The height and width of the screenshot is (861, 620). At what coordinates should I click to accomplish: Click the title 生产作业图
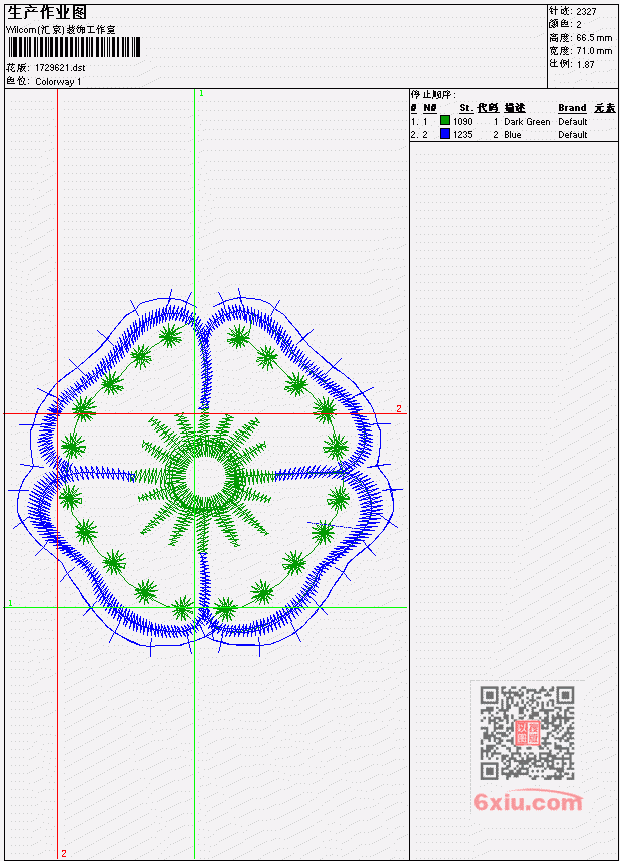pyautogui.click(x=47, y=12)
